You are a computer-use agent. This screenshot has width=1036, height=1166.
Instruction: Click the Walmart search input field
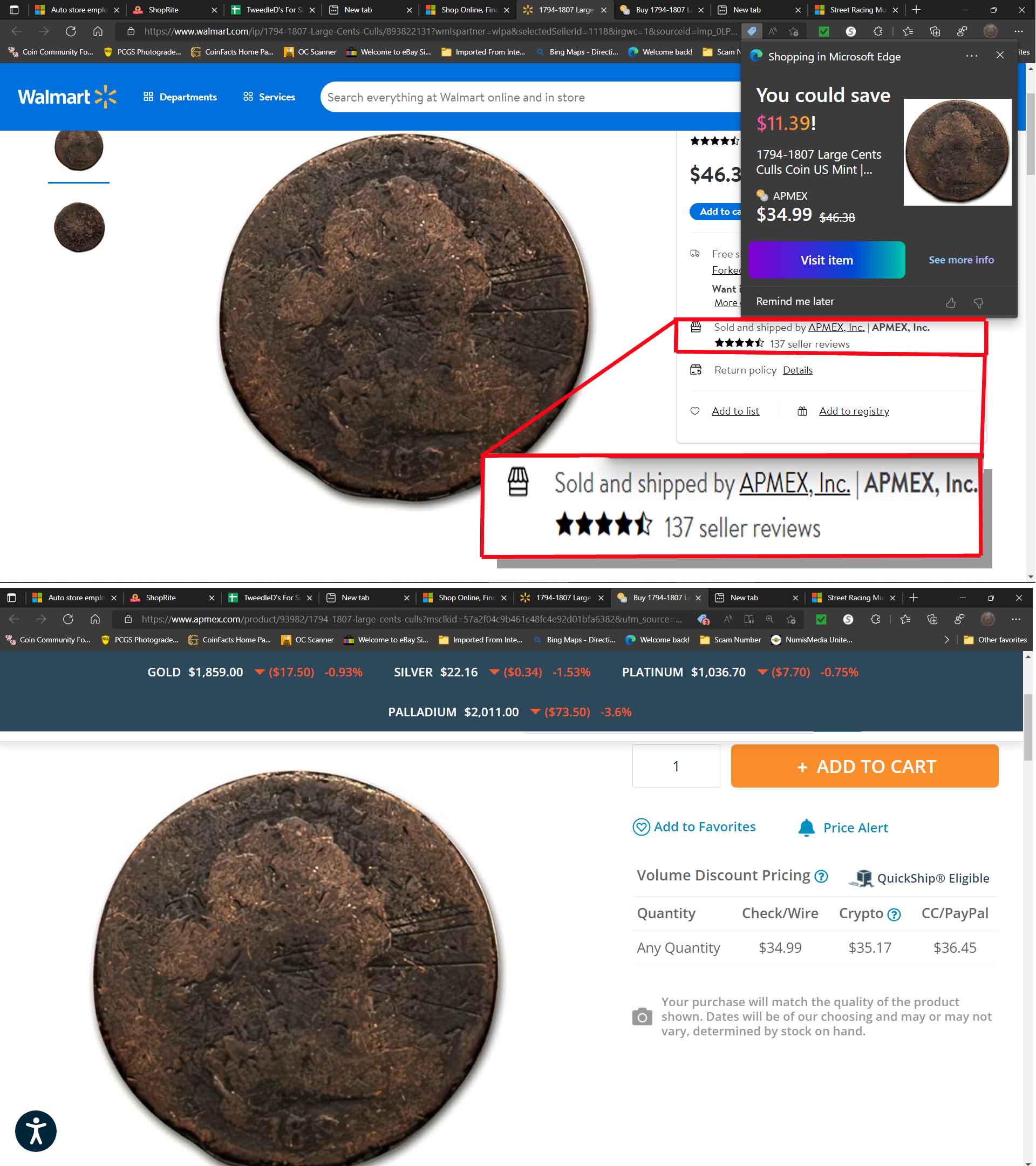pyautogui.click(x=530, y=98)
